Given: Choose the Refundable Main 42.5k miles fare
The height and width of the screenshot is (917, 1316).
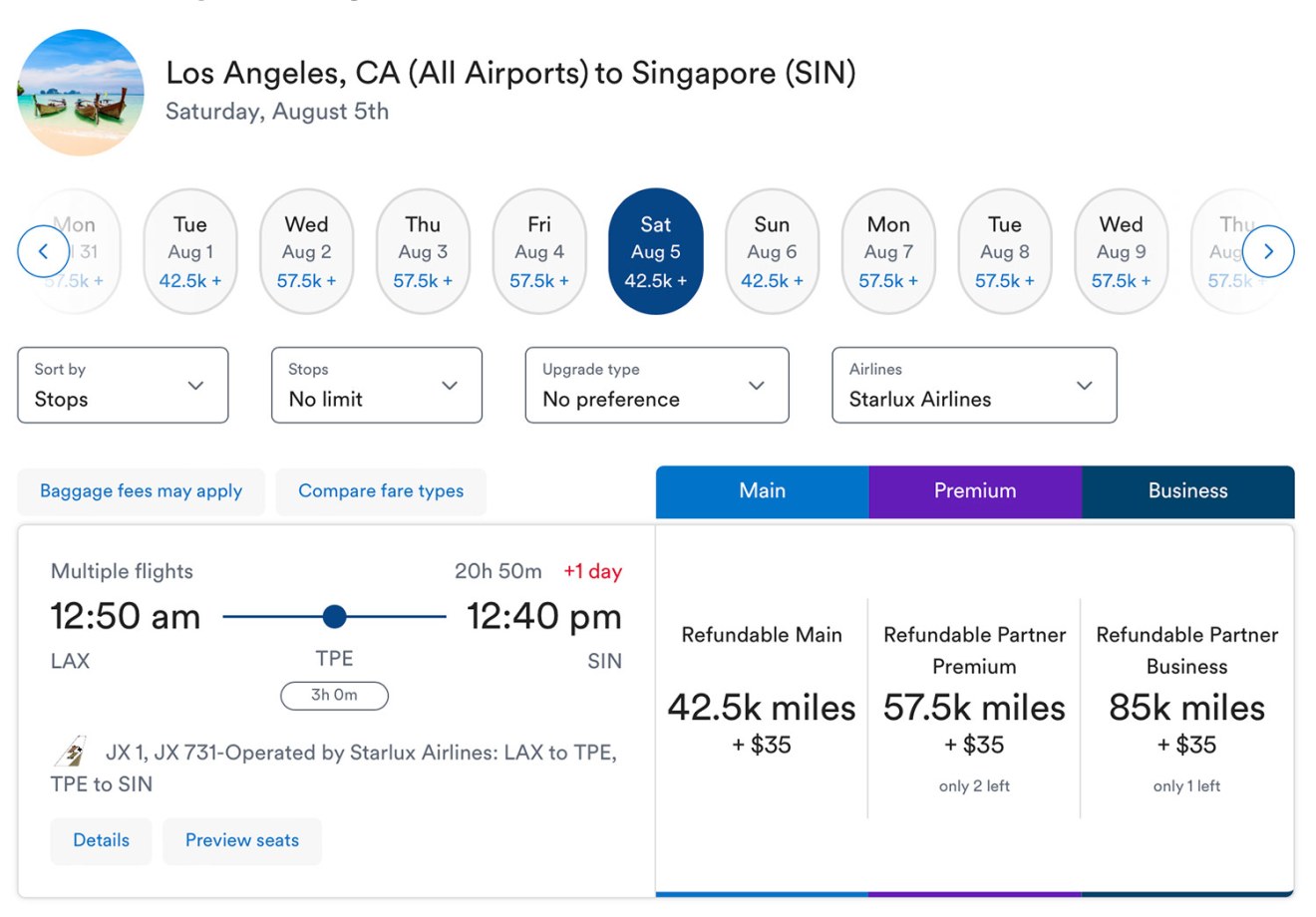Looking at the screenshot, I should pyautogui.click(x=762, y=708).
